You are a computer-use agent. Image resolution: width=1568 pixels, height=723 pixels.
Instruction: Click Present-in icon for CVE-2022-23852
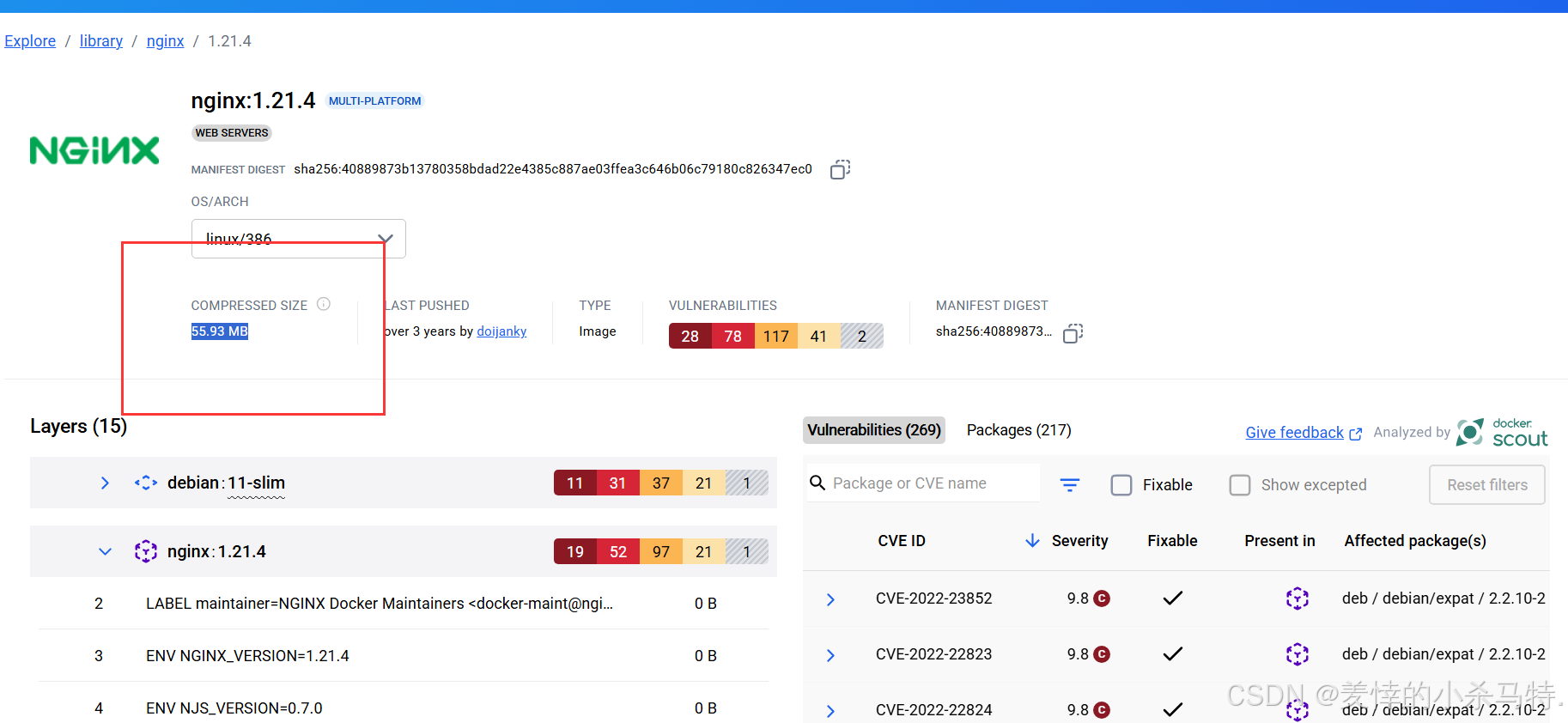(1298, 598)
